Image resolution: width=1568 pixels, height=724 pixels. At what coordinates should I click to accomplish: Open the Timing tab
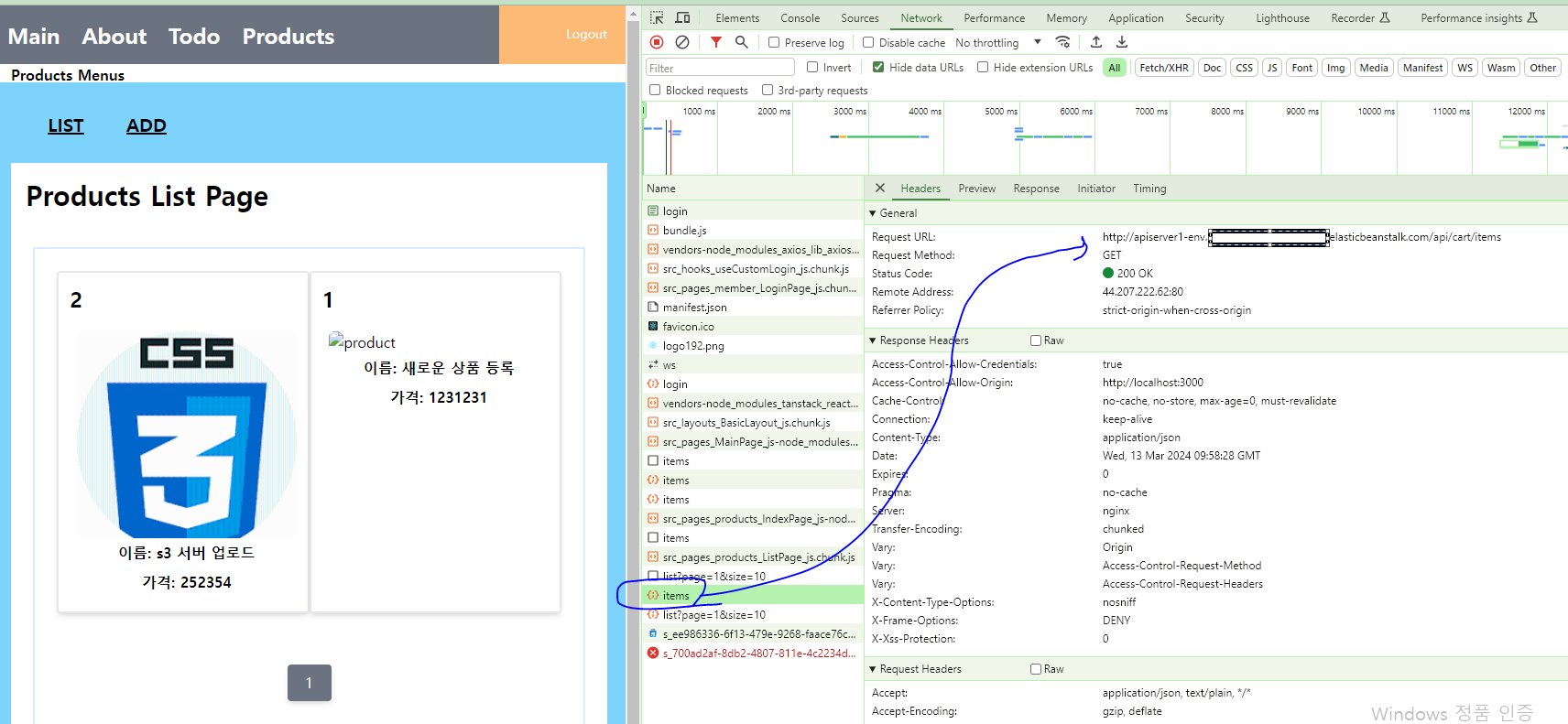click(x=1149, y=189)
